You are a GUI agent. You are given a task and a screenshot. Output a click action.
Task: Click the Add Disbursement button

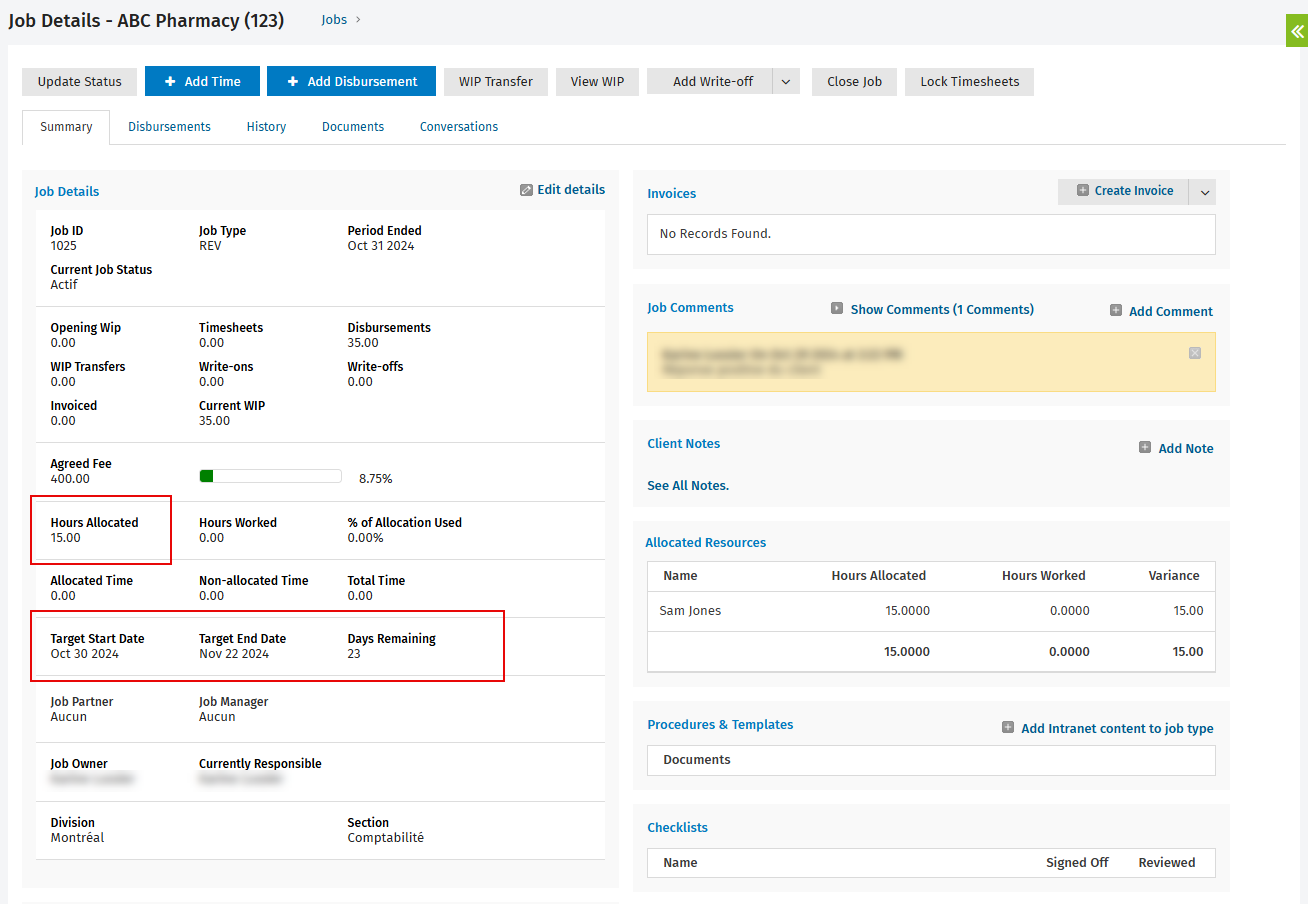point(352,82)
